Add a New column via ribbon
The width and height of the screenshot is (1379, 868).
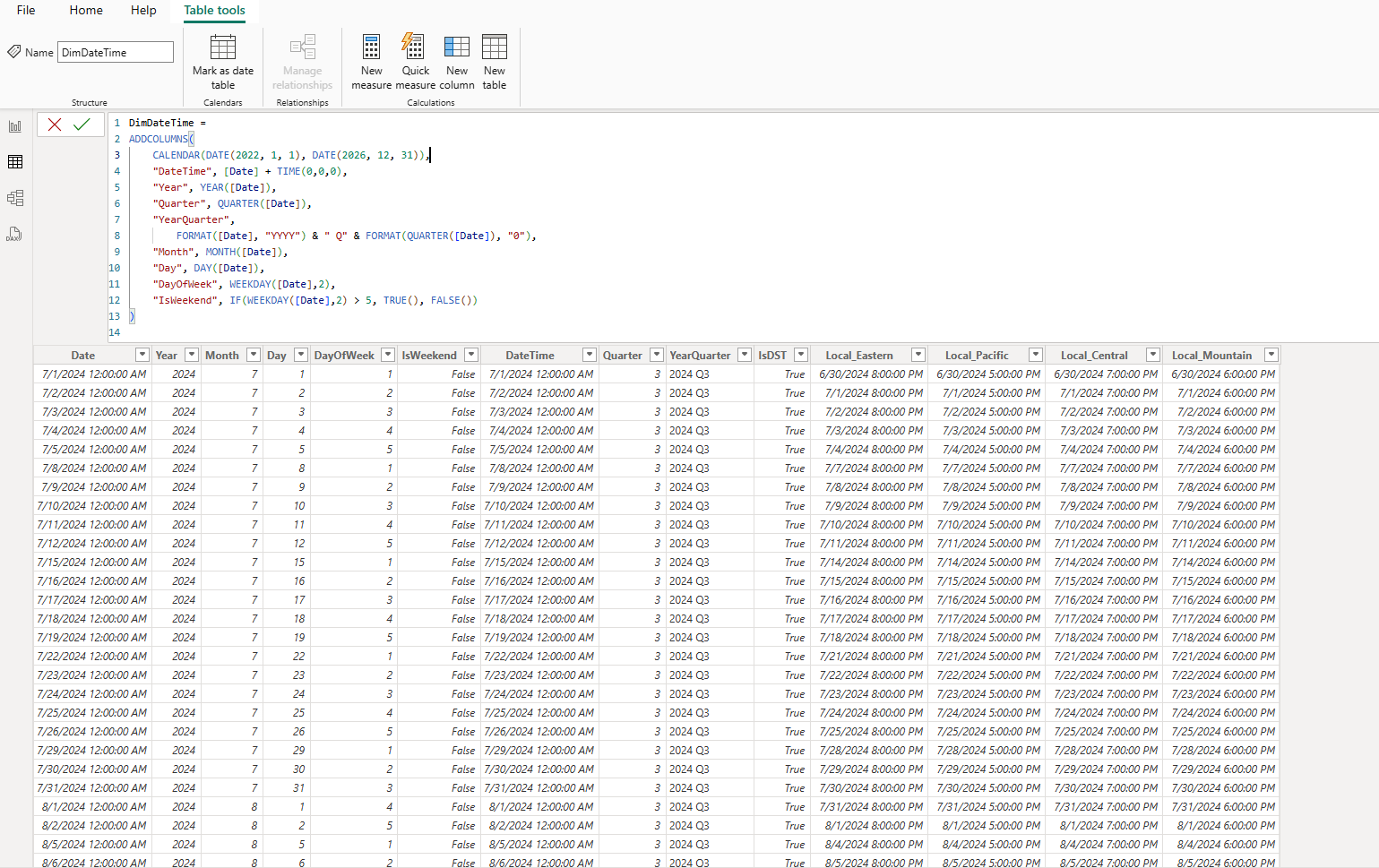point(457,47)
